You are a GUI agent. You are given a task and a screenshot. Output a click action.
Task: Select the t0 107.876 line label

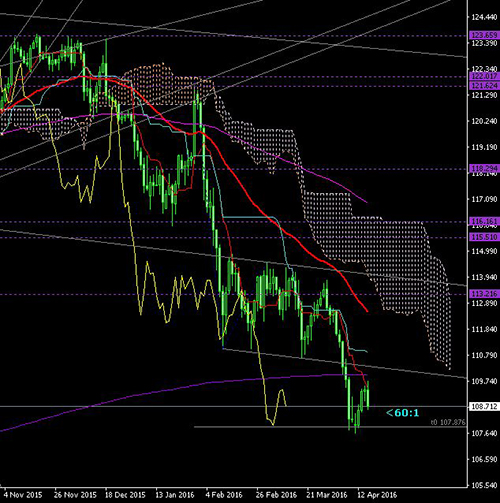point(448,422)
